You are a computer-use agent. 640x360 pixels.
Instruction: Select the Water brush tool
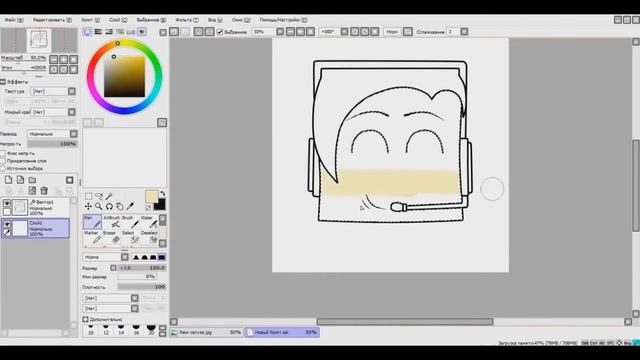coord(149,222)
